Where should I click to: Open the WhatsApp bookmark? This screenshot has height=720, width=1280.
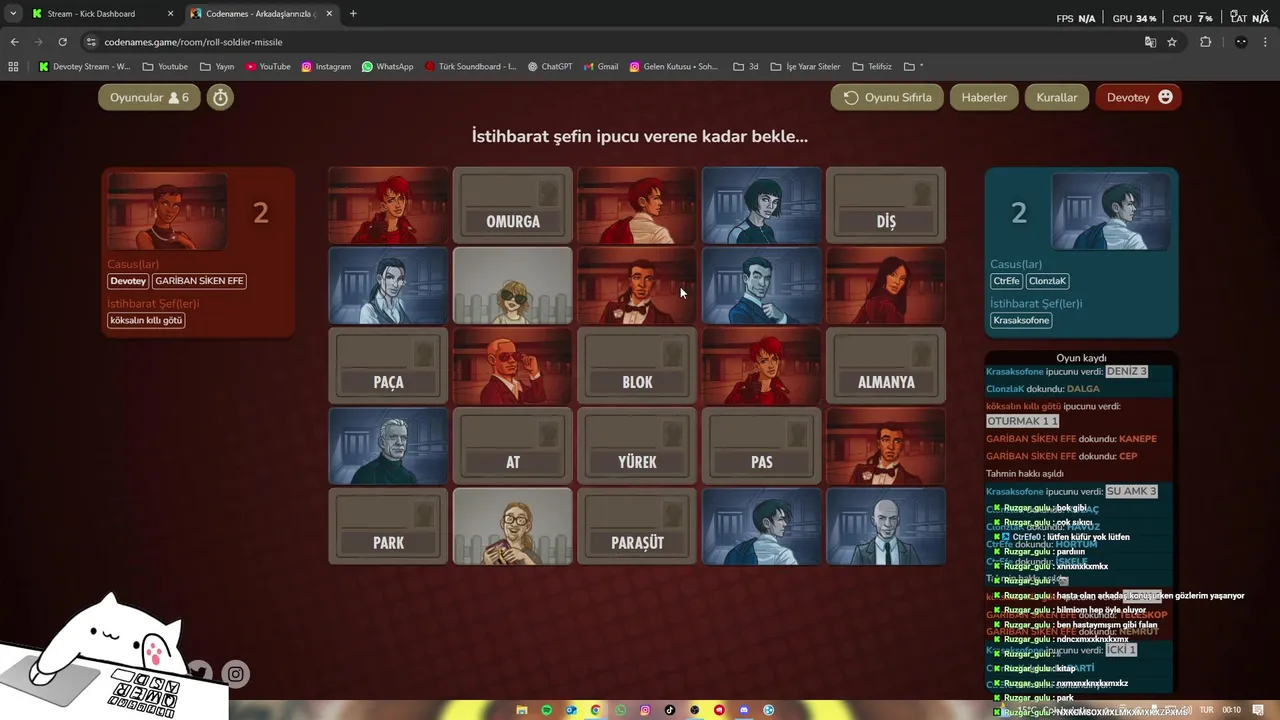(x=388, y=67)
